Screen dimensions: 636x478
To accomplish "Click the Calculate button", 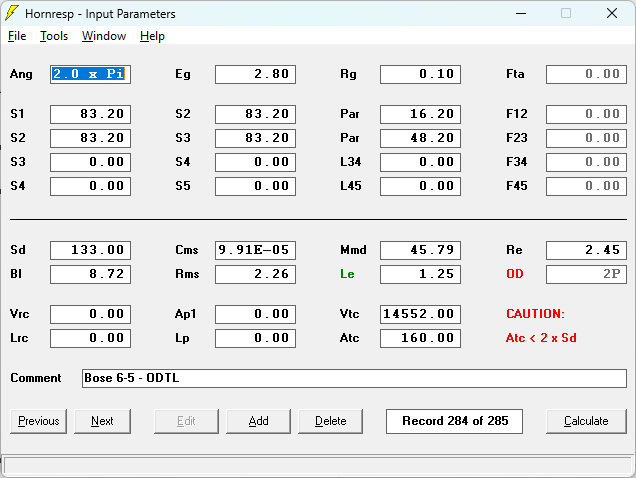I will (586, 421).
